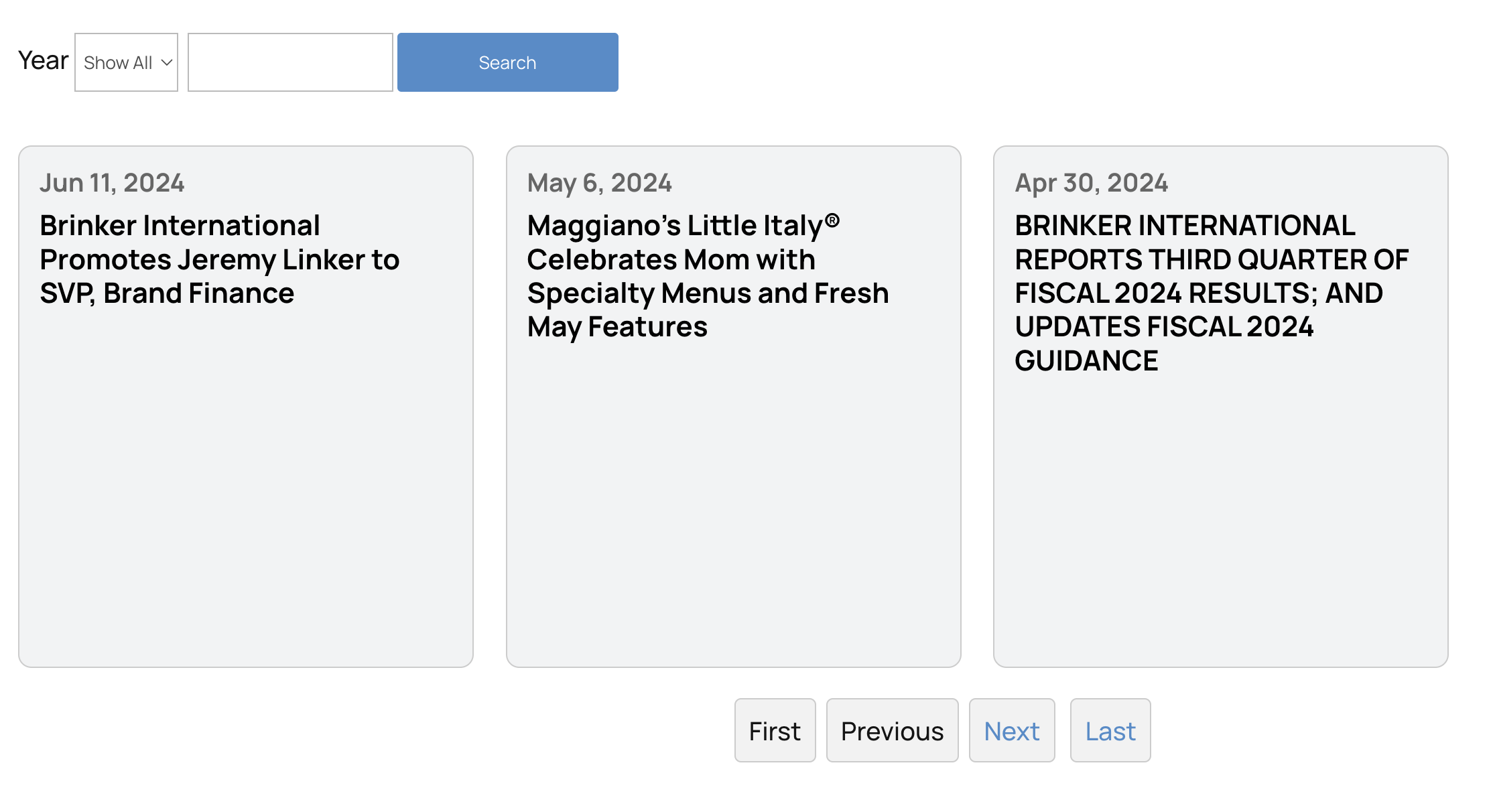Open Third Quarter Fiscal 2024 Results release
The height and width of the screenshot is (812, 1493).
click(1212, 293)
